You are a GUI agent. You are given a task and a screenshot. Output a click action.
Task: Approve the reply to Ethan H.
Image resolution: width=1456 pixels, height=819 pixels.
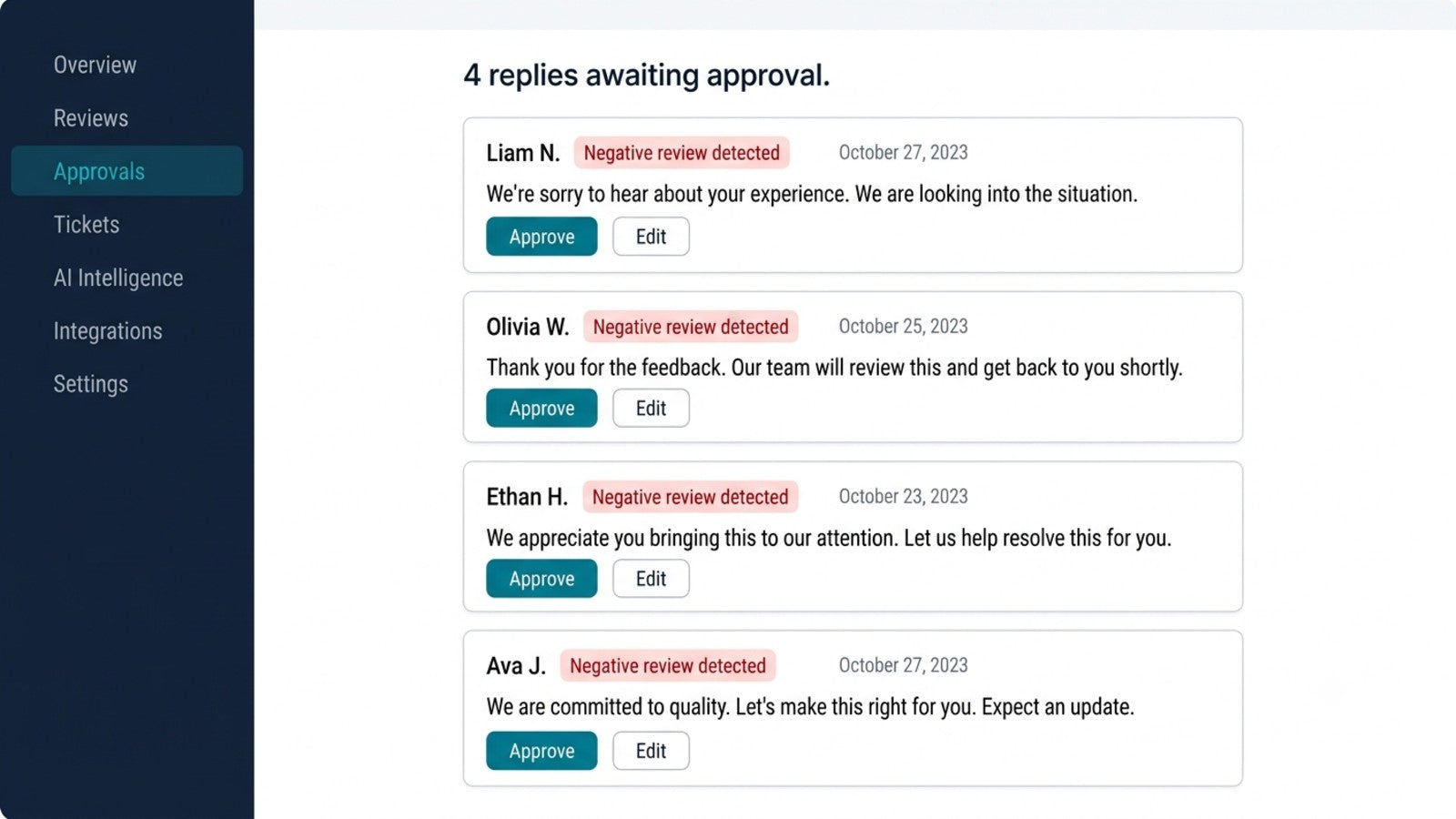pos(541,579)
